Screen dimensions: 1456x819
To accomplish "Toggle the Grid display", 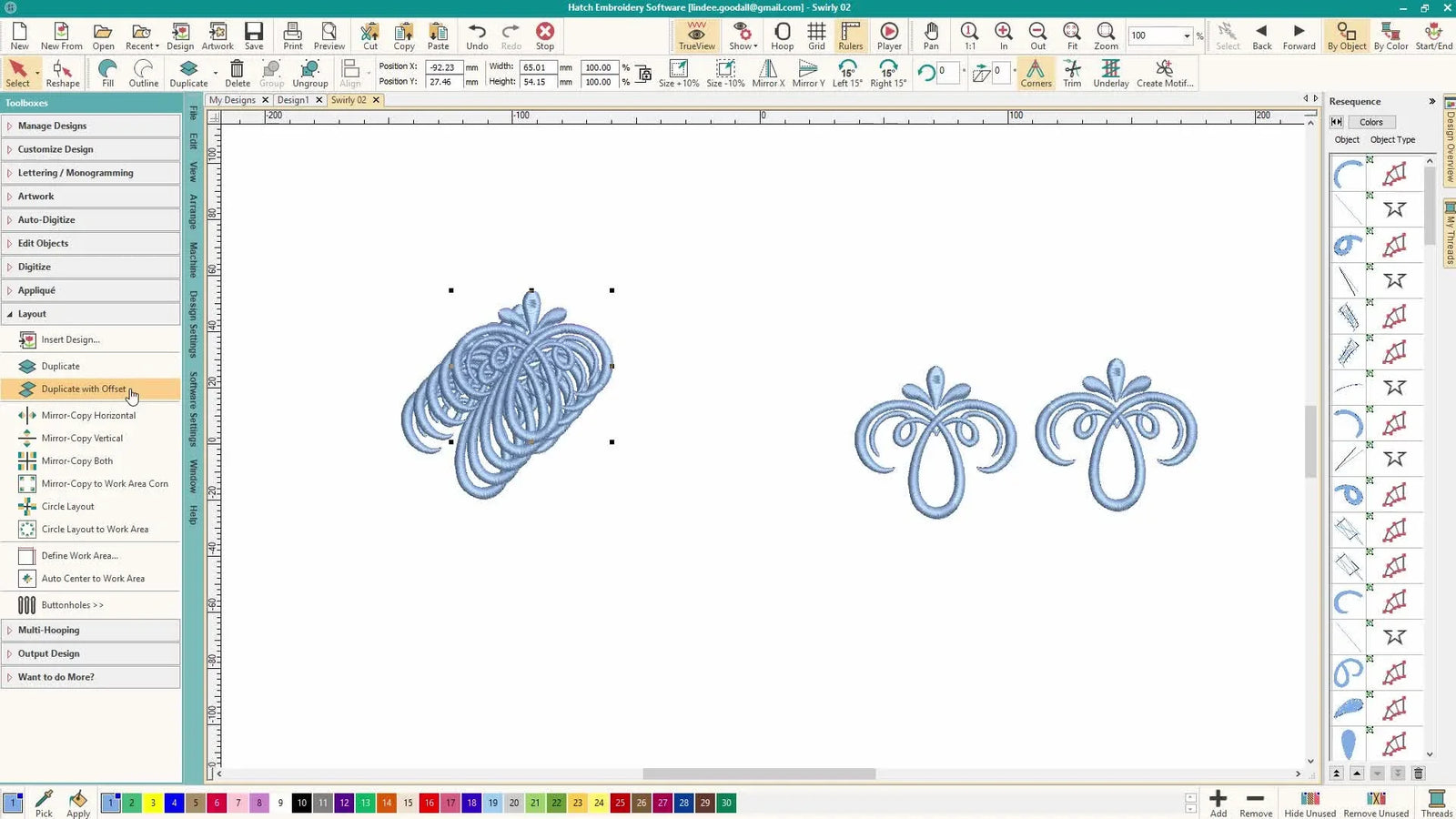I will pyautogui.click(x=816, y=36).
